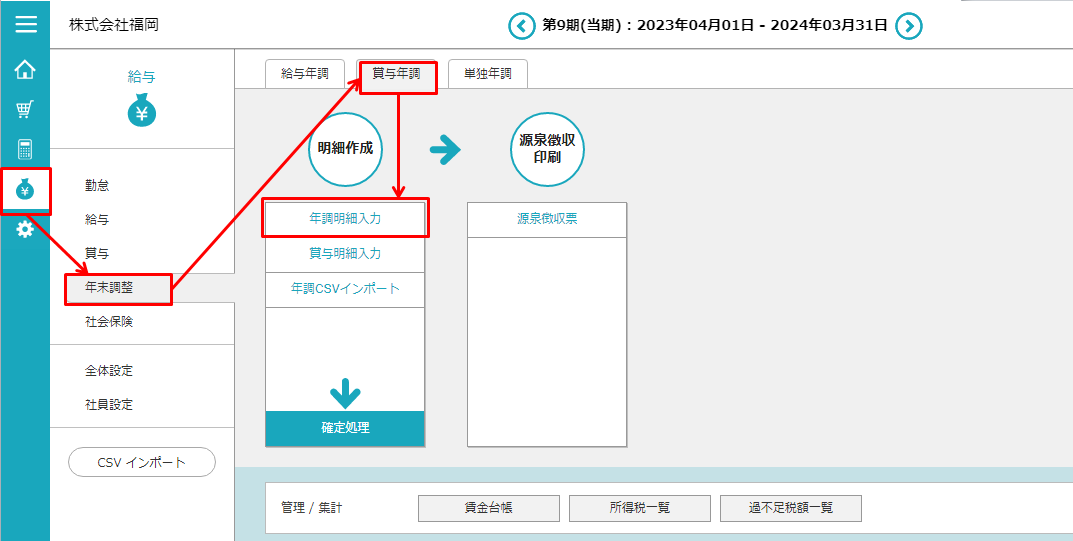Open 源泉徴収票 print option
1073x541 pixels.
click(x=547, y=219)
